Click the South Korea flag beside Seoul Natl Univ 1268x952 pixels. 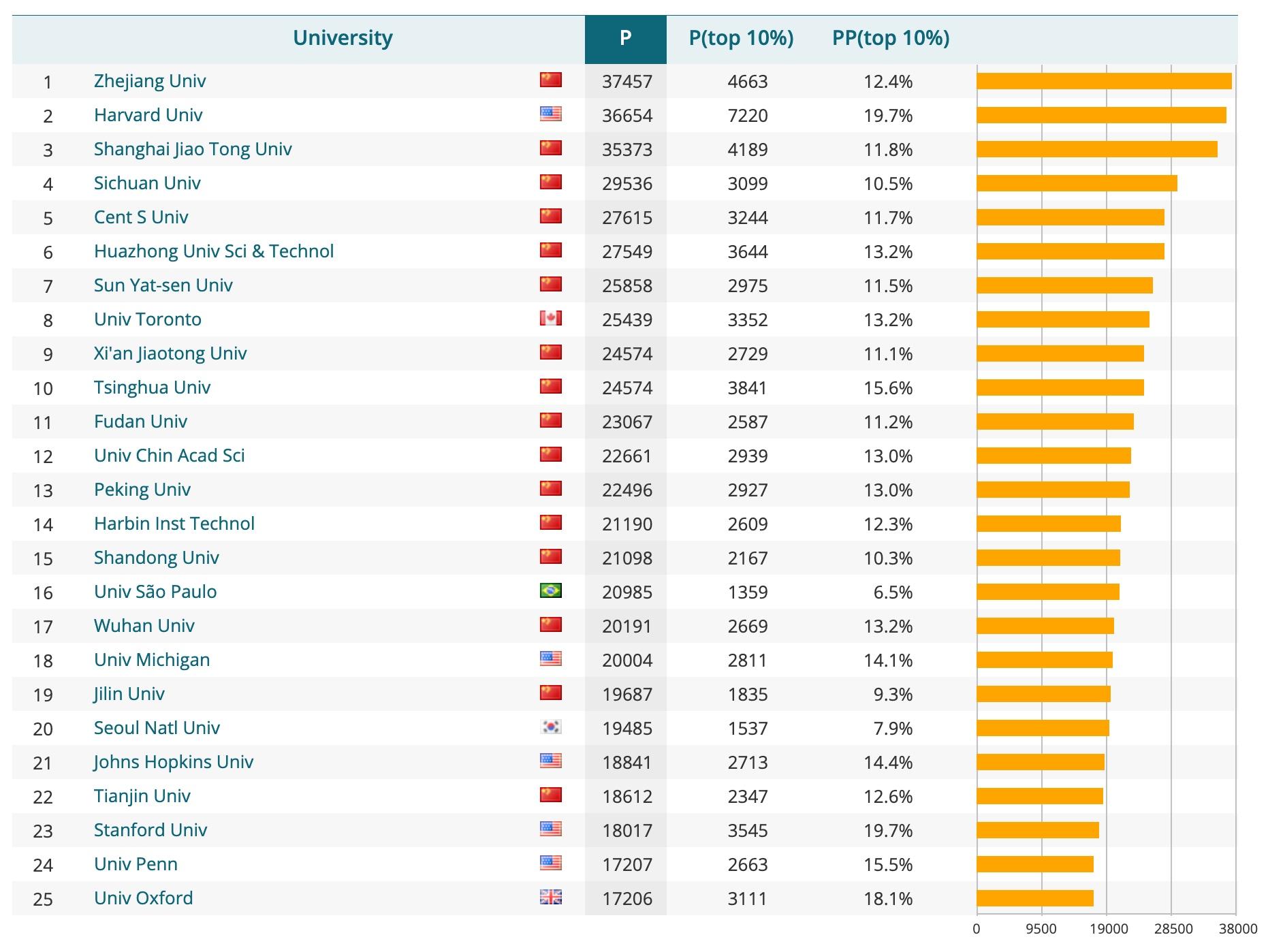550,727
